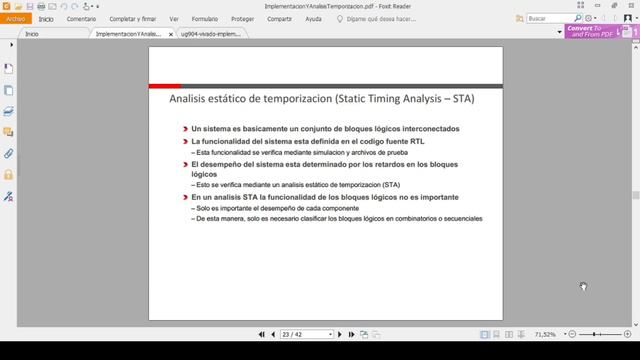Open the Pages thumbnails panel icon
Screen dimensions: 640x360
click(x=8, y=90)
